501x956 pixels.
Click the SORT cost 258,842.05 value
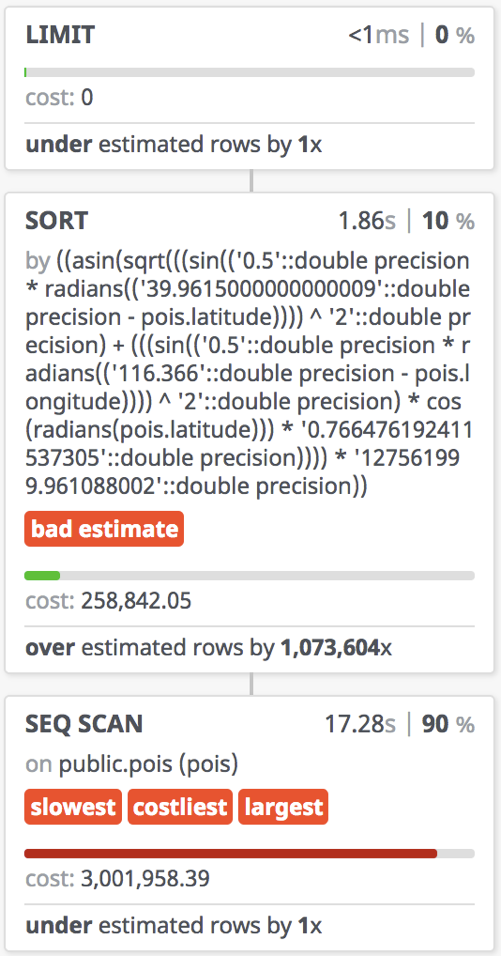136,602
